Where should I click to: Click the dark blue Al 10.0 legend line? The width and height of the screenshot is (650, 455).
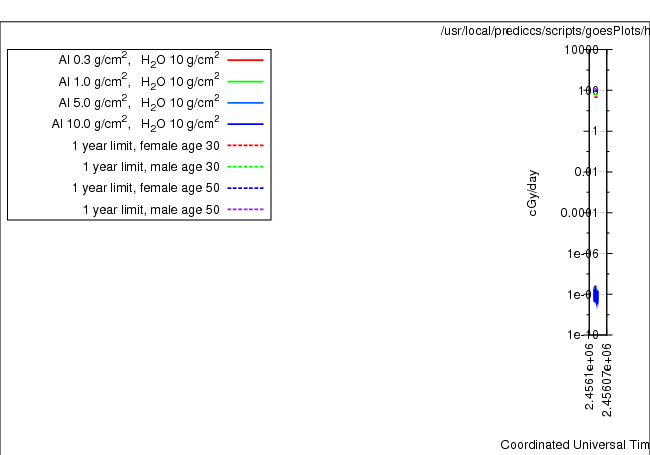pyautogui.click(x=245, y=124)
